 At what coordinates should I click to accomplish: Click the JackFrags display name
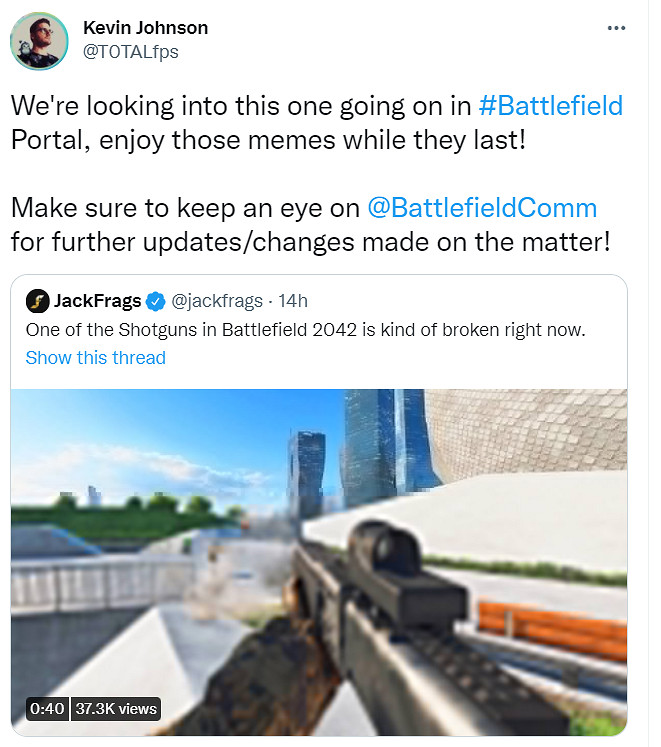(x=97, y=301)
